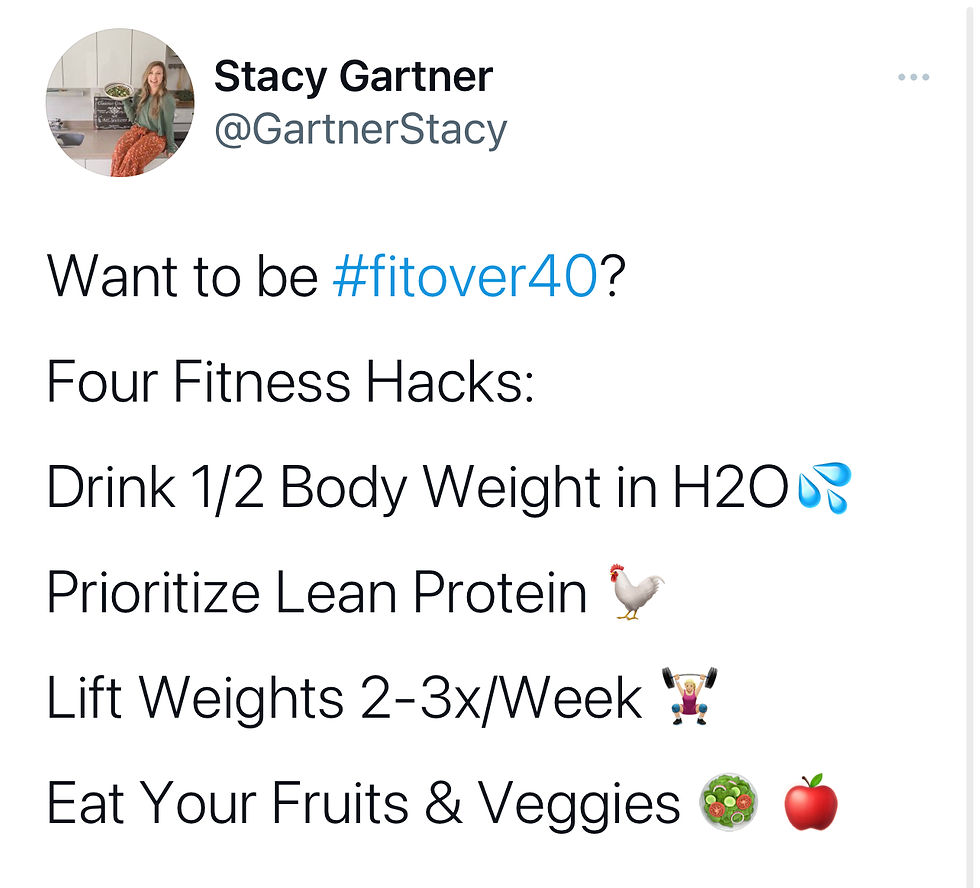Click the words "Lean Protein"
The width and height of the screenshot is (980, 888).
point(431,593)
